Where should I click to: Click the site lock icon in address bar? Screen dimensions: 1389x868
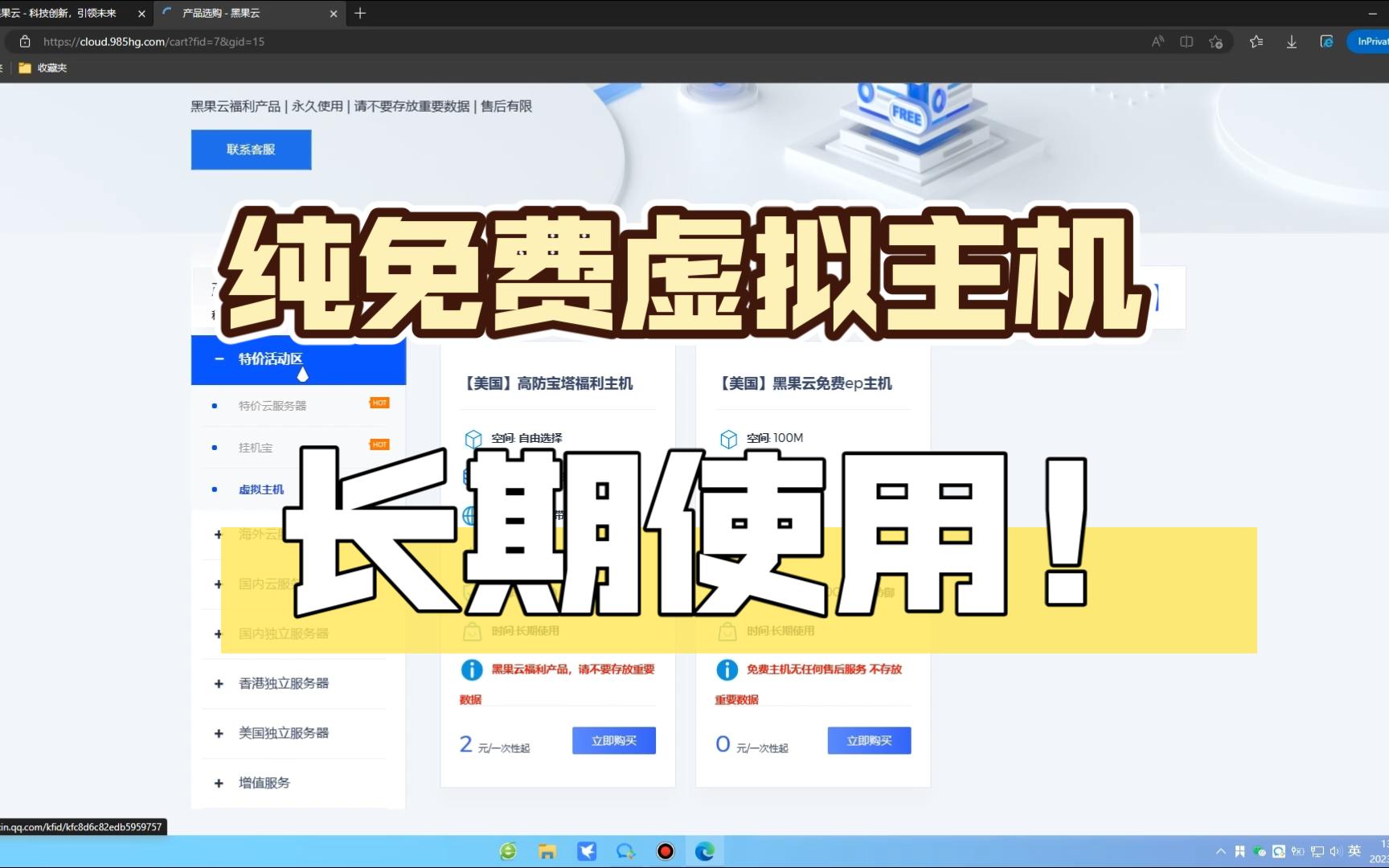[x=25, y=42]
